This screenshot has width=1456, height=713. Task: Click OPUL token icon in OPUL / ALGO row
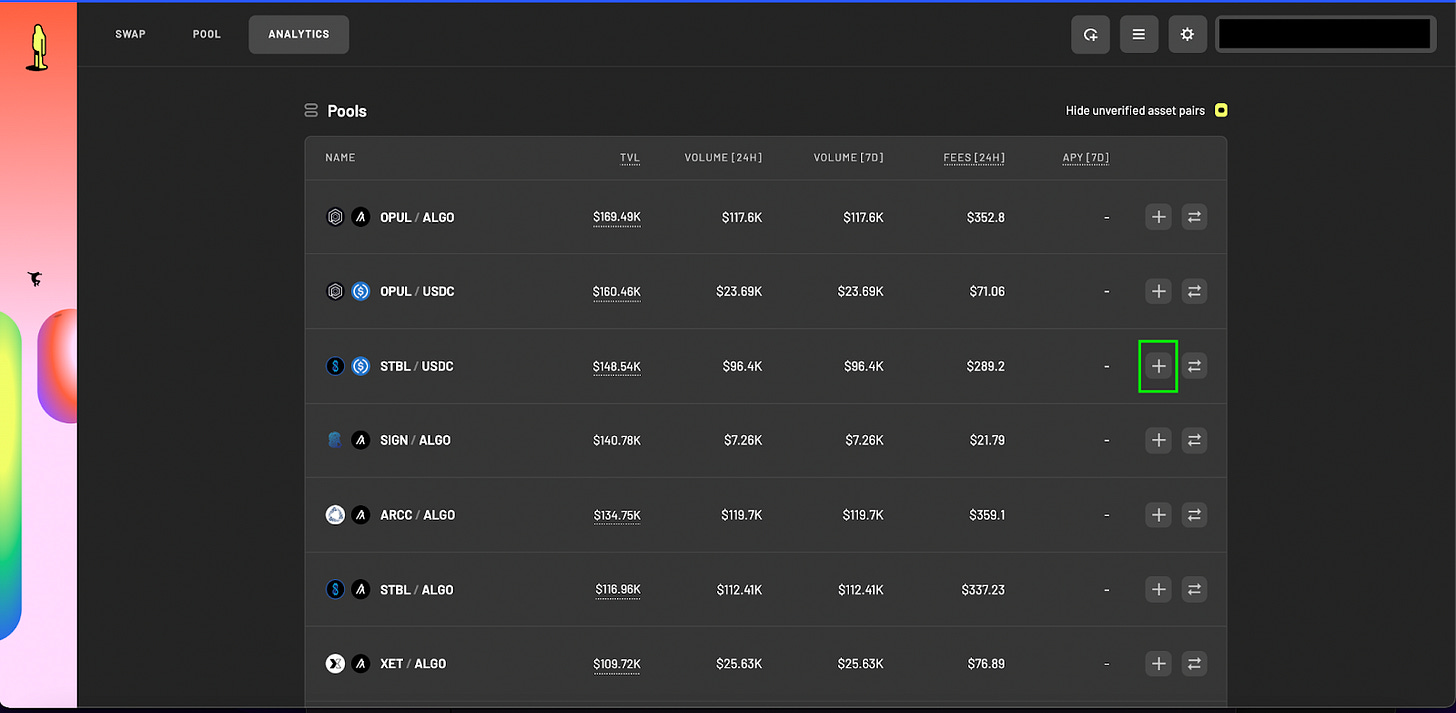coord(335,217)
